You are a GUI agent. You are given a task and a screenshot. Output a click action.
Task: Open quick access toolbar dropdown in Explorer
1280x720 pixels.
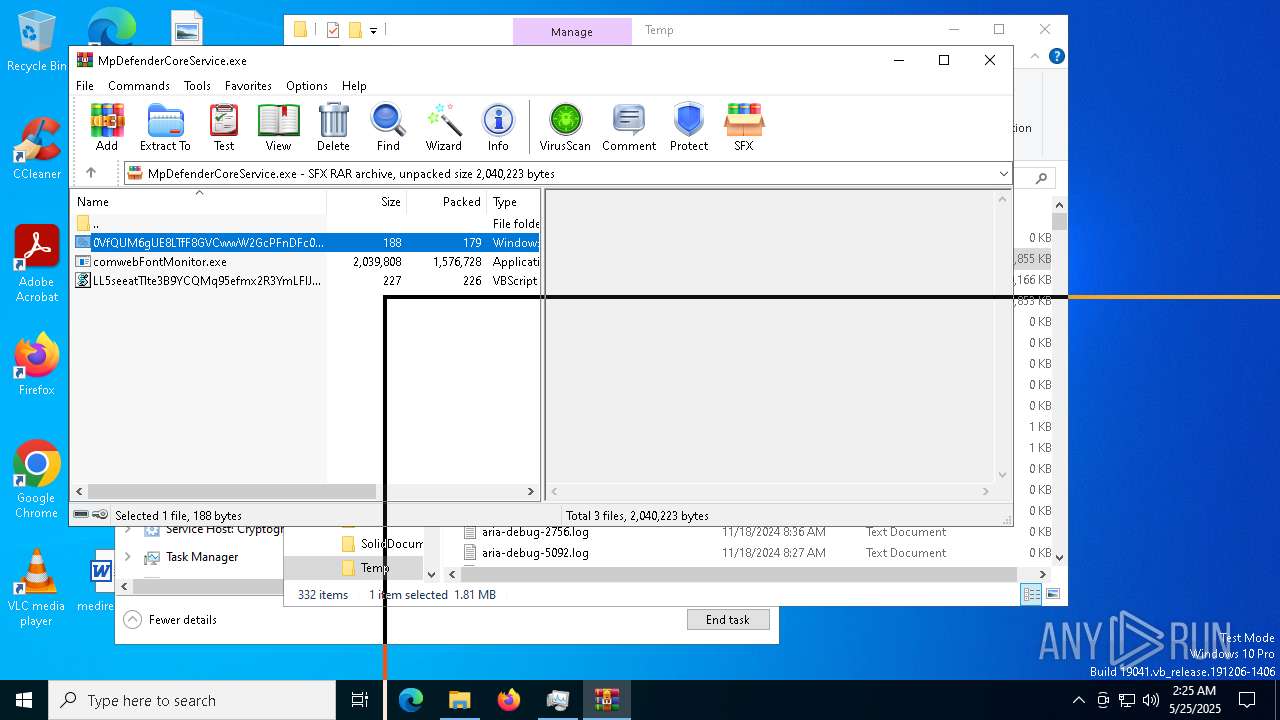tap(373, 30)
